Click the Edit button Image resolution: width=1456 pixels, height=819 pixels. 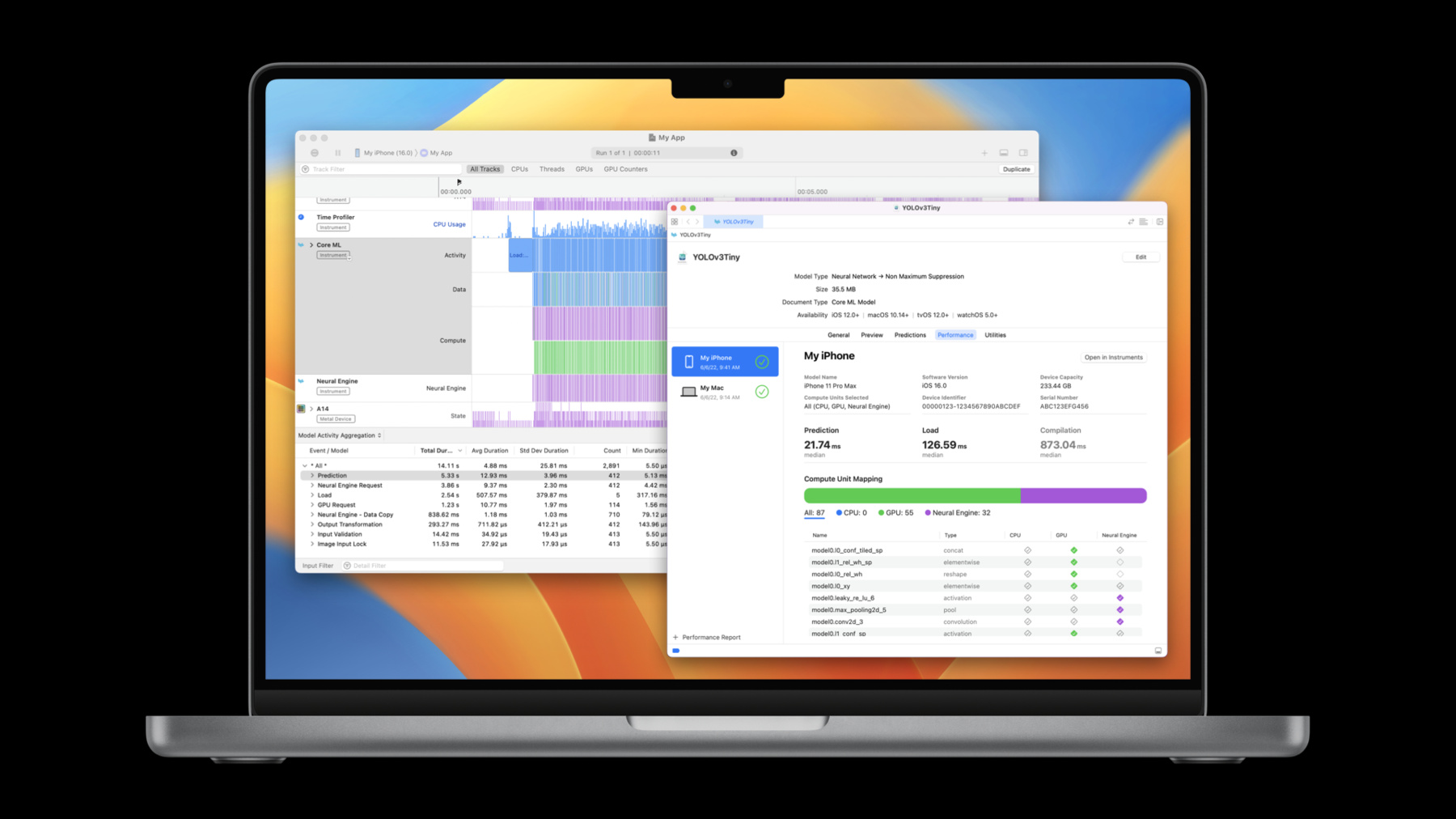[1141, 257]
